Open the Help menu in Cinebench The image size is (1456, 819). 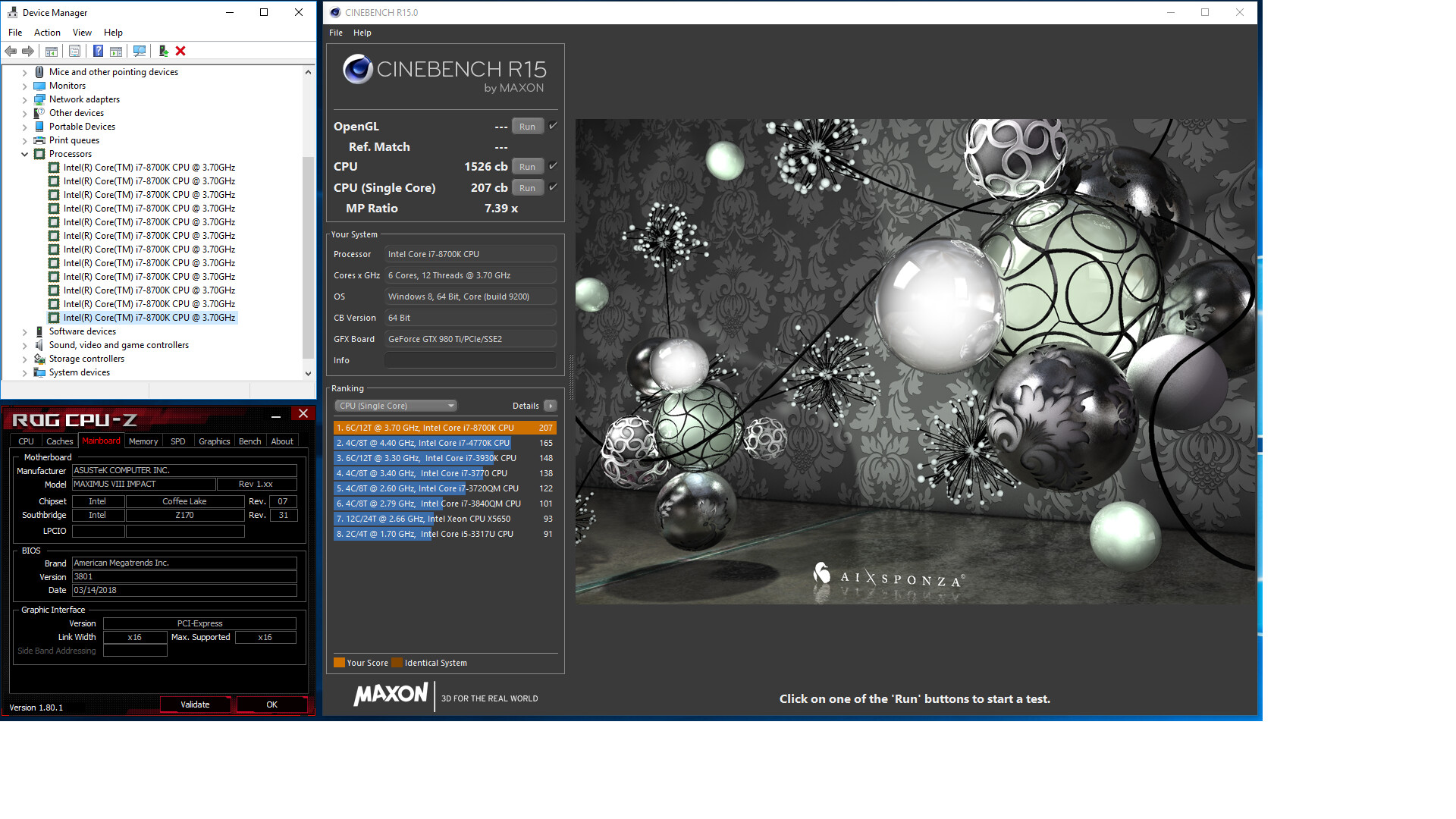pos(362,33)
